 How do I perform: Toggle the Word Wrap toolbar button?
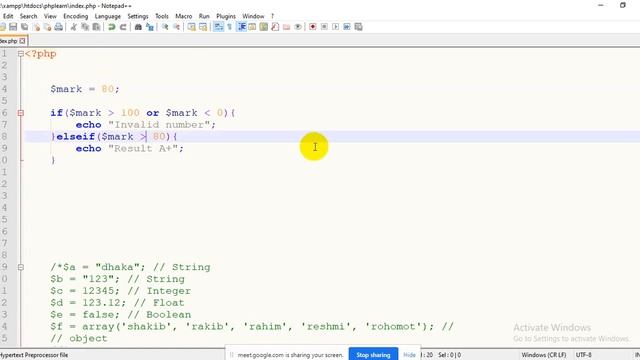pyautogui.click(x=218, y=27)
